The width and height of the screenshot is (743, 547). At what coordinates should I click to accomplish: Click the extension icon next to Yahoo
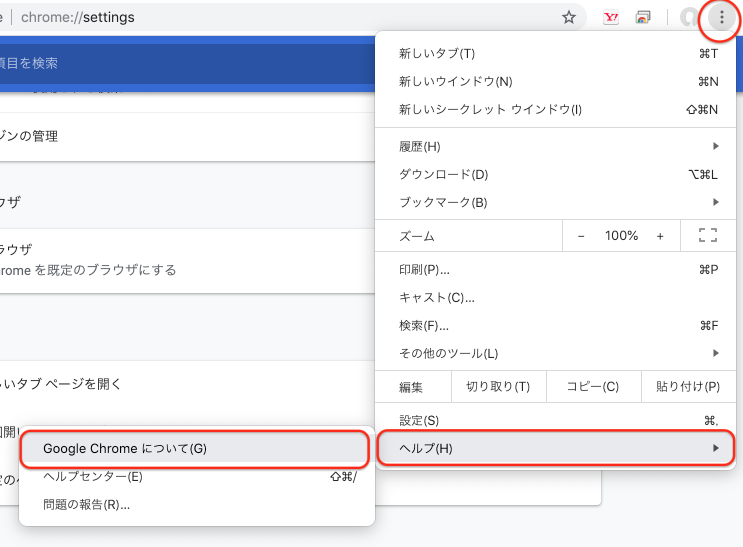tap(643, 18)
